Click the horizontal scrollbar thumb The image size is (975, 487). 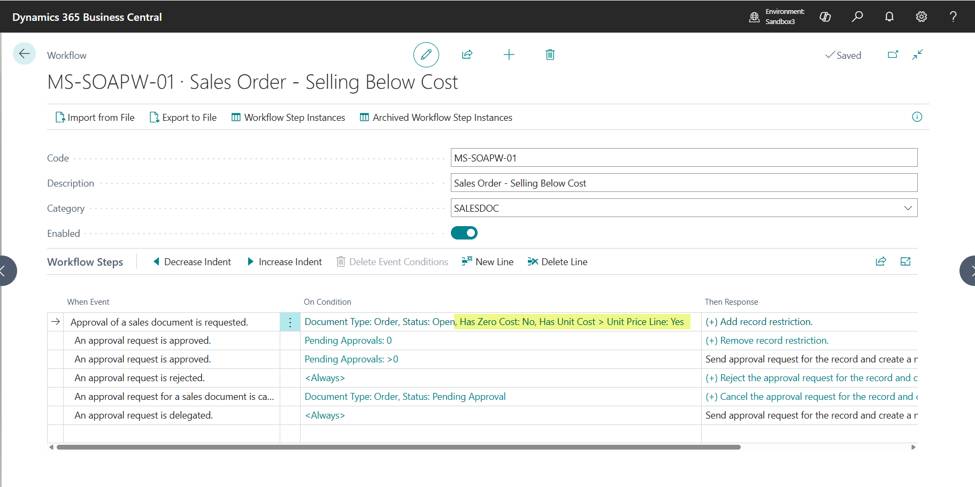click(398, 447)
